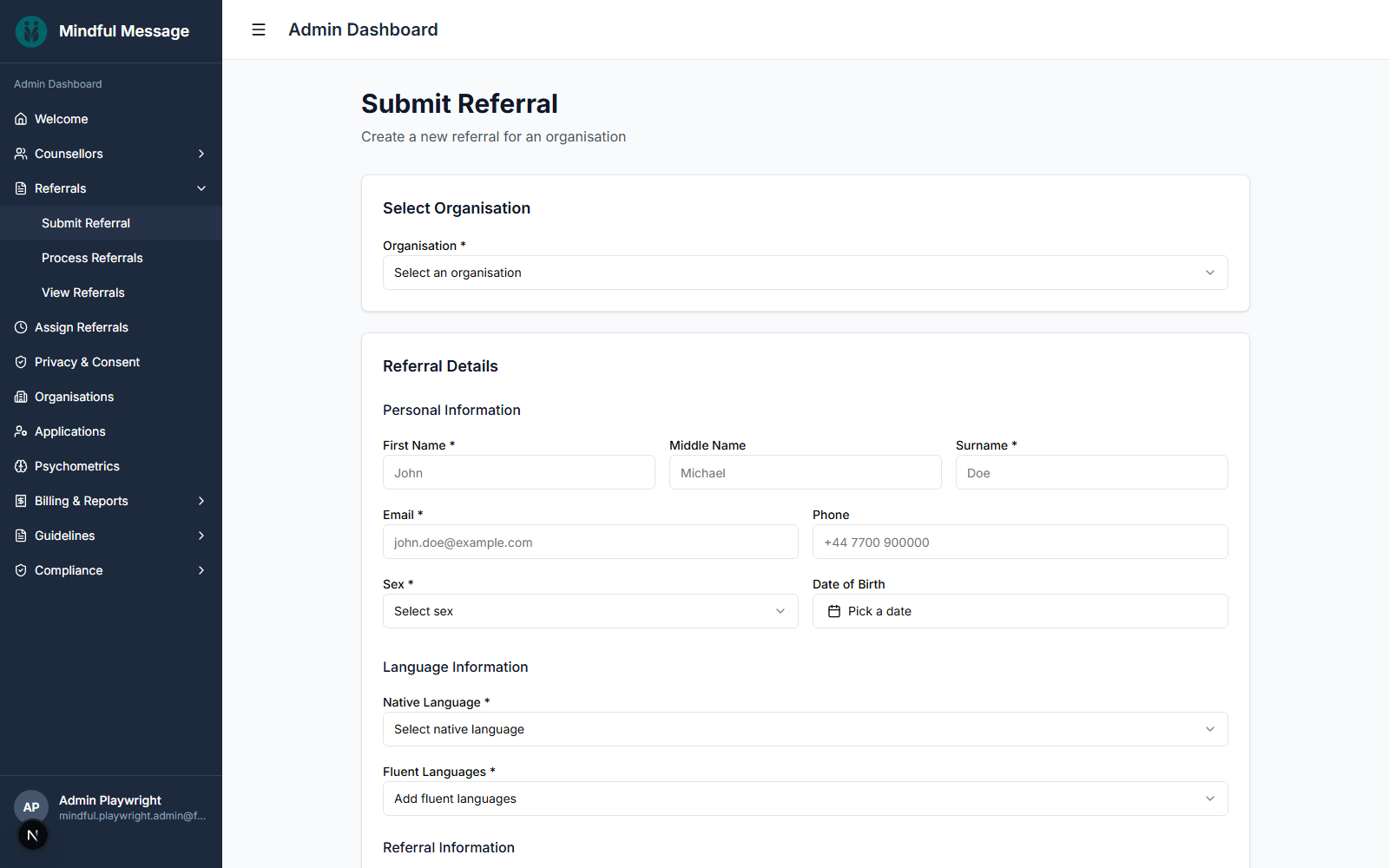Click the Privacy & Consent shield icon

[x=21, y=362]
